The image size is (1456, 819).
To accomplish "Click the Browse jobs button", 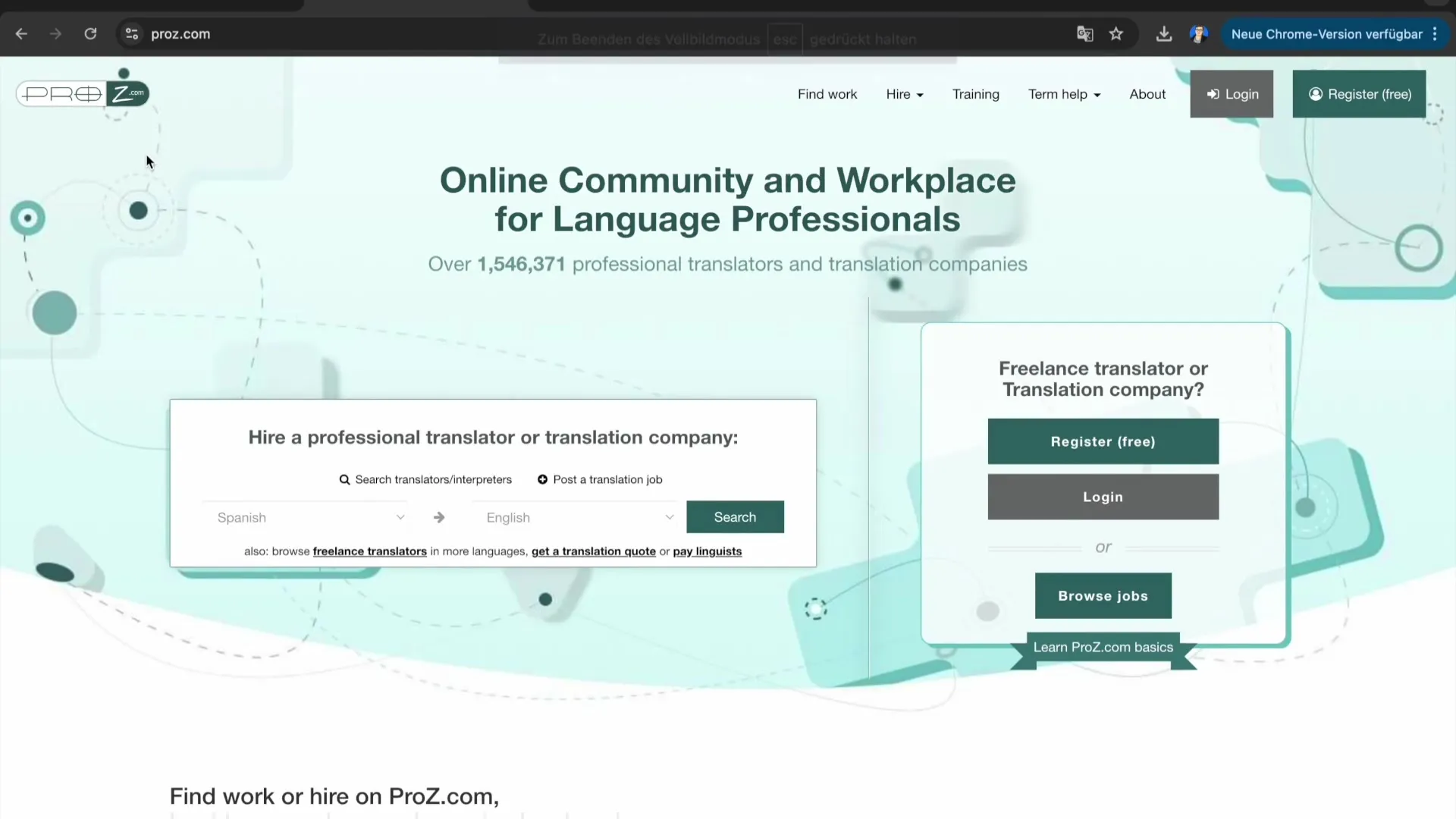I will tap(1103, 596).
